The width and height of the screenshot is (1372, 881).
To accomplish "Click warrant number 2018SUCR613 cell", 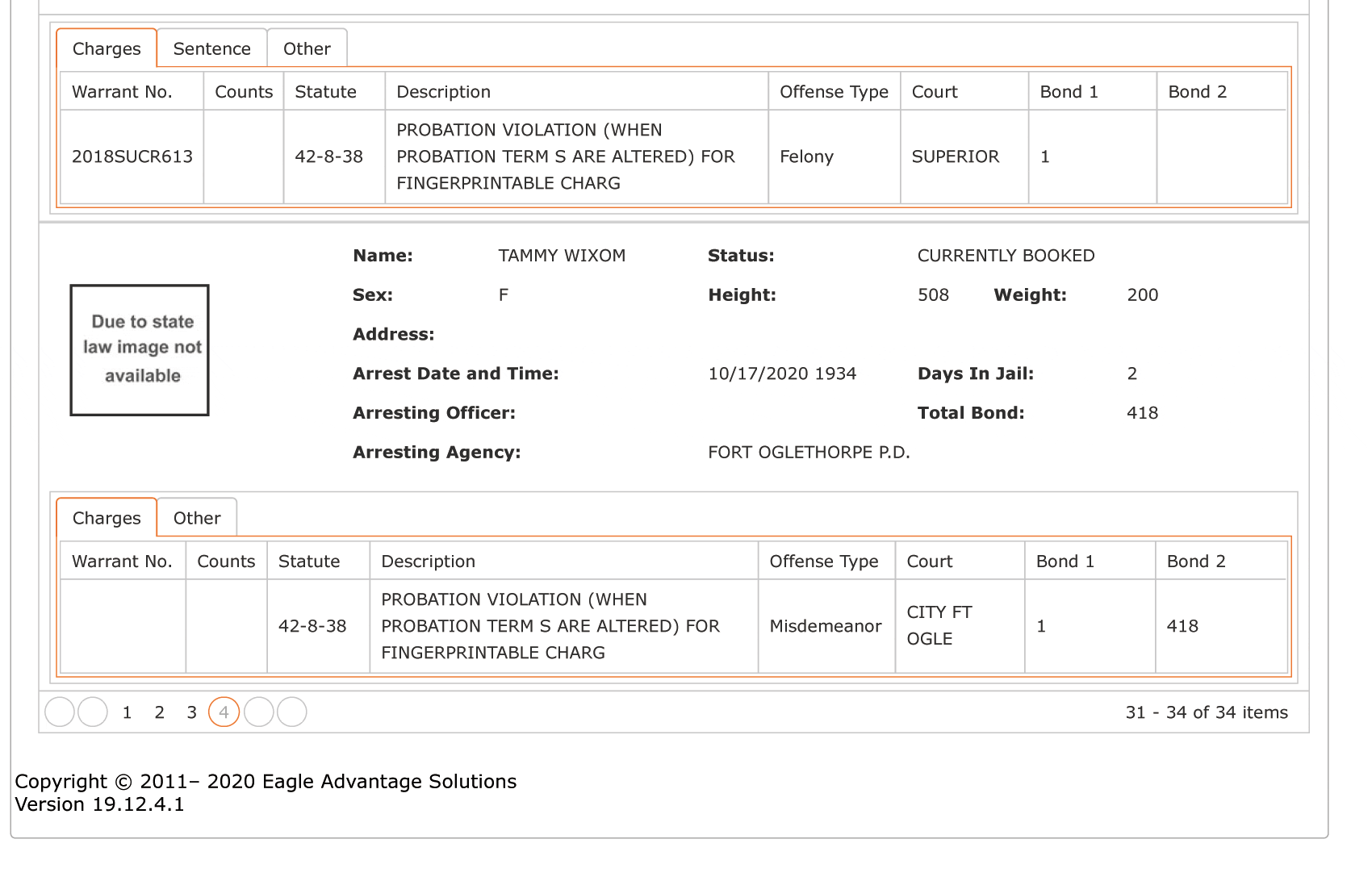I will click(x=132, y=157).
